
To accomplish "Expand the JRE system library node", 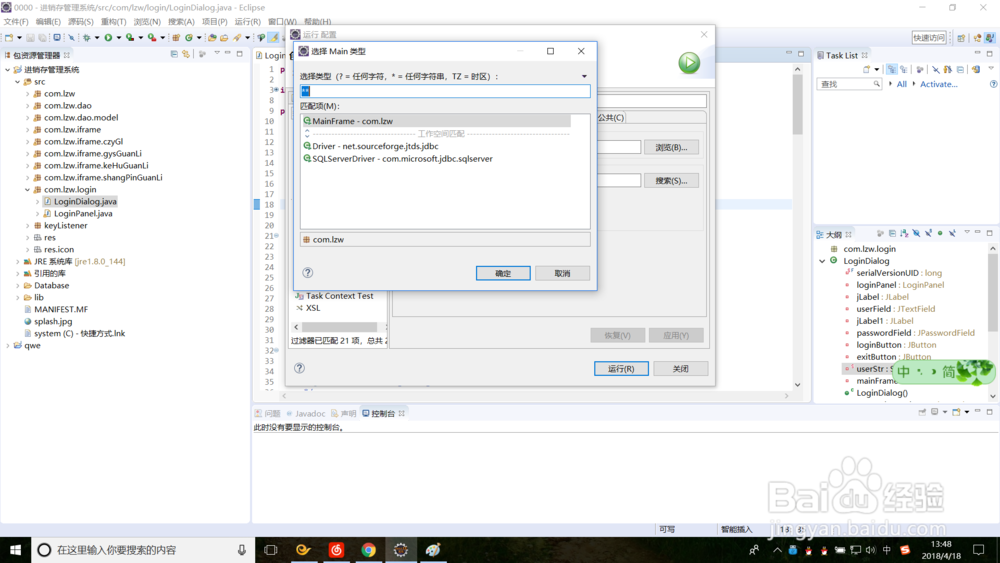I will tap(17, 261).
